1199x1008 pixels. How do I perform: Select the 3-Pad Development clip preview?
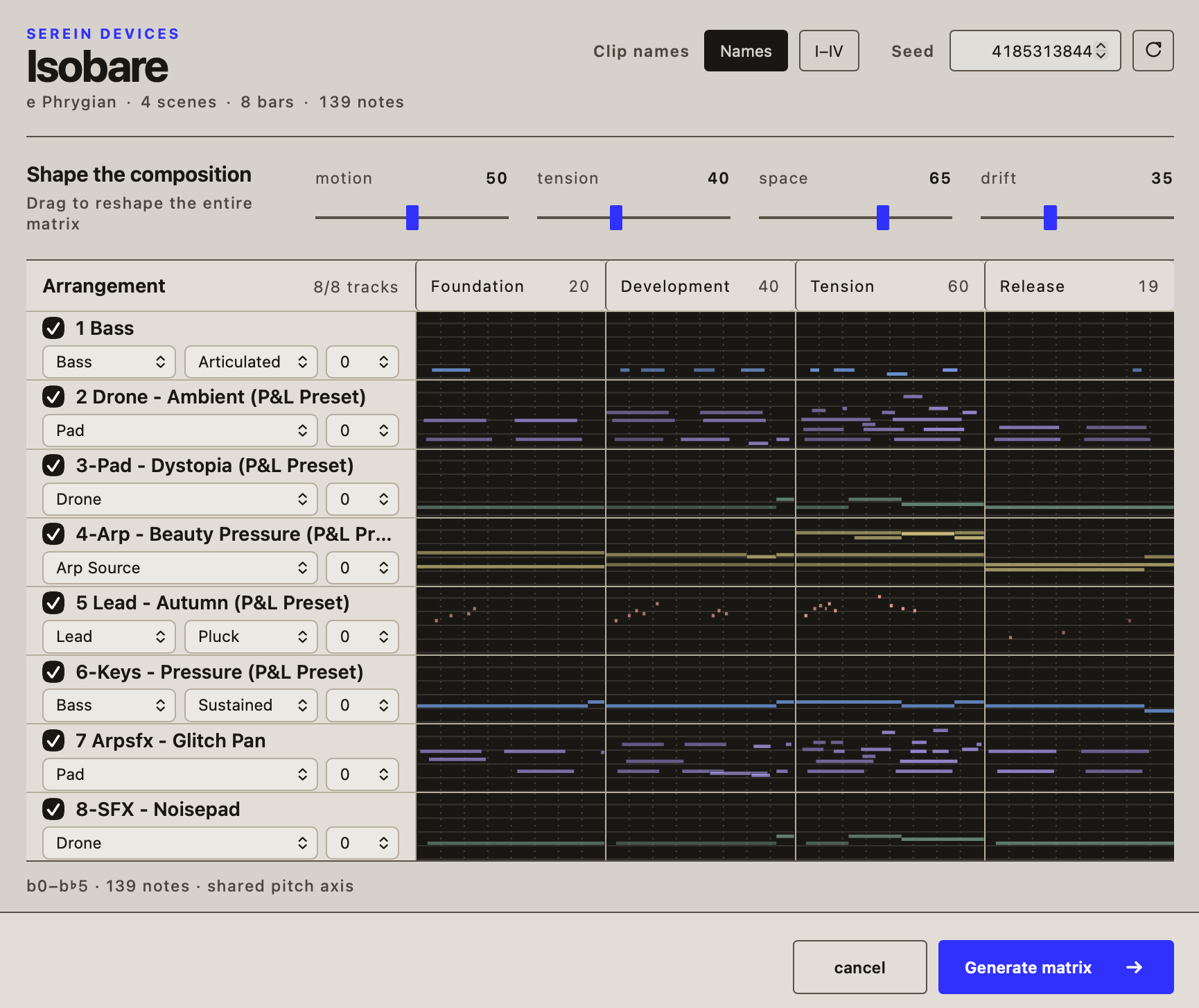click(x=701, y=483)
